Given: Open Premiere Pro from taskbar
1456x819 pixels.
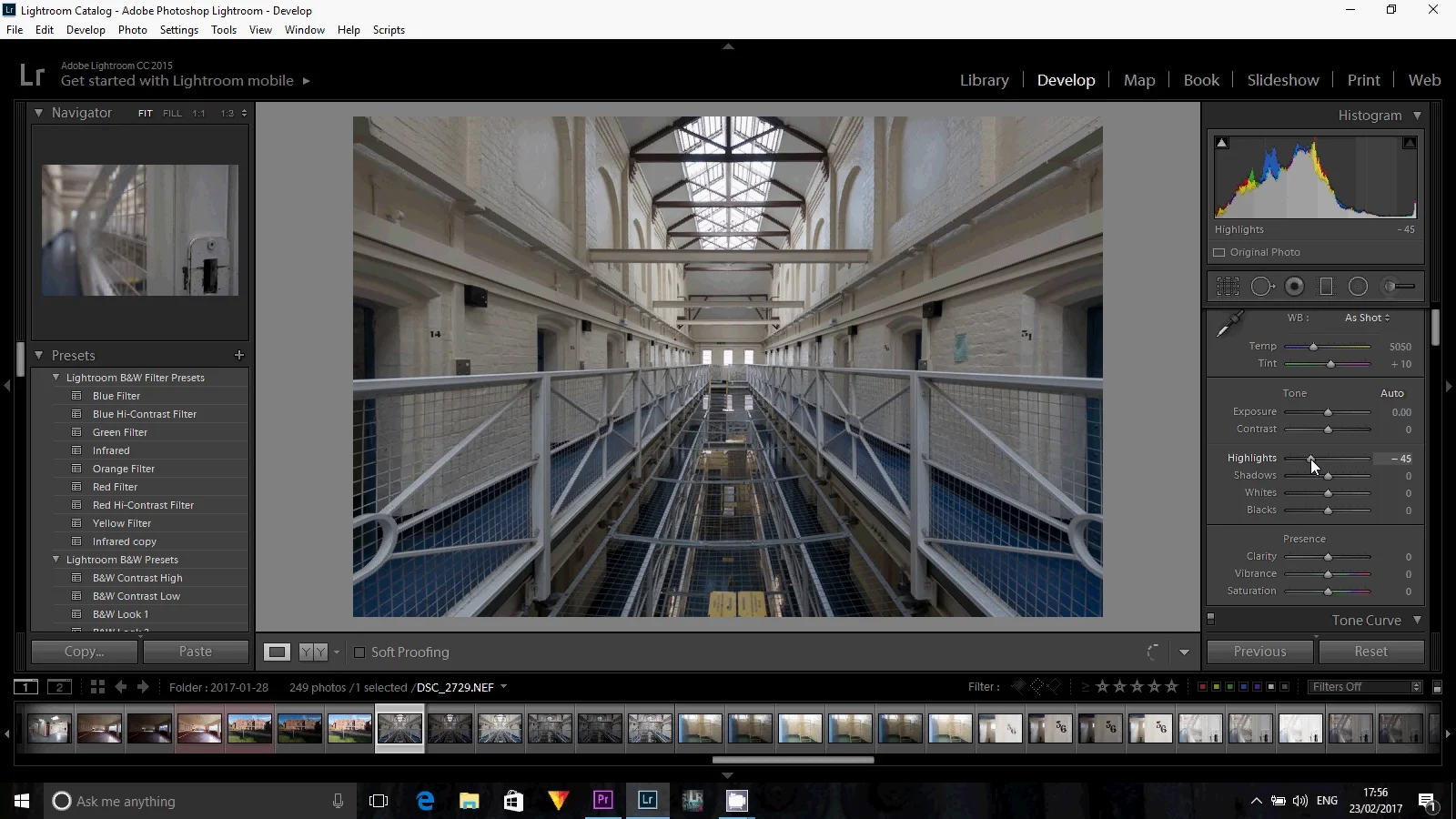Looking at the screenshot, I should pyautogui.click(x=602, y=801).
